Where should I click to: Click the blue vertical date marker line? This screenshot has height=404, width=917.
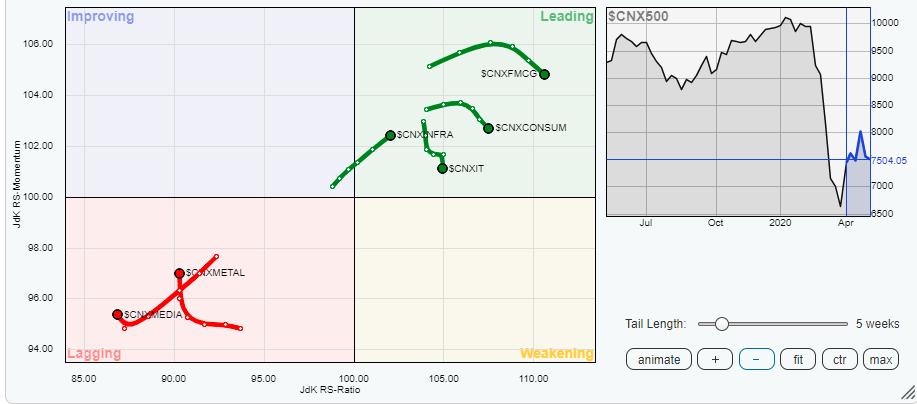(846, 100)
